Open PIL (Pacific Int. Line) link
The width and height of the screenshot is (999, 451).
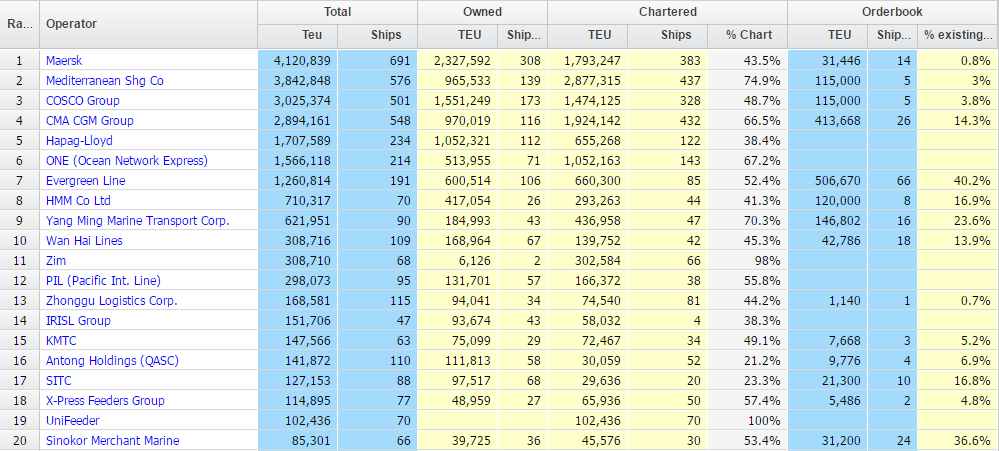(x=103, y=281)
